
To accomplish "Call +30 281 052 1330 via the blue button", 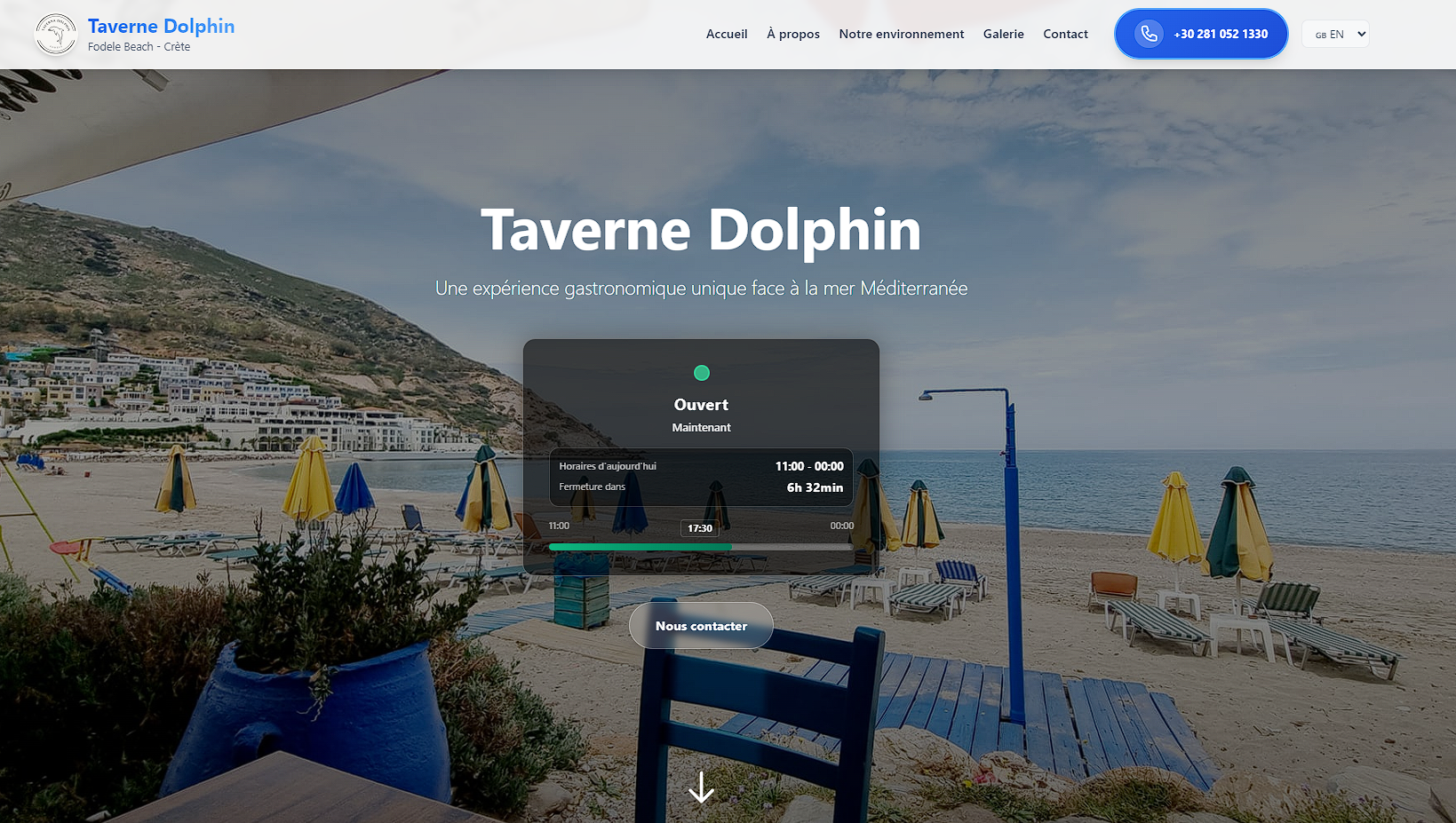I will (1200, 34).
